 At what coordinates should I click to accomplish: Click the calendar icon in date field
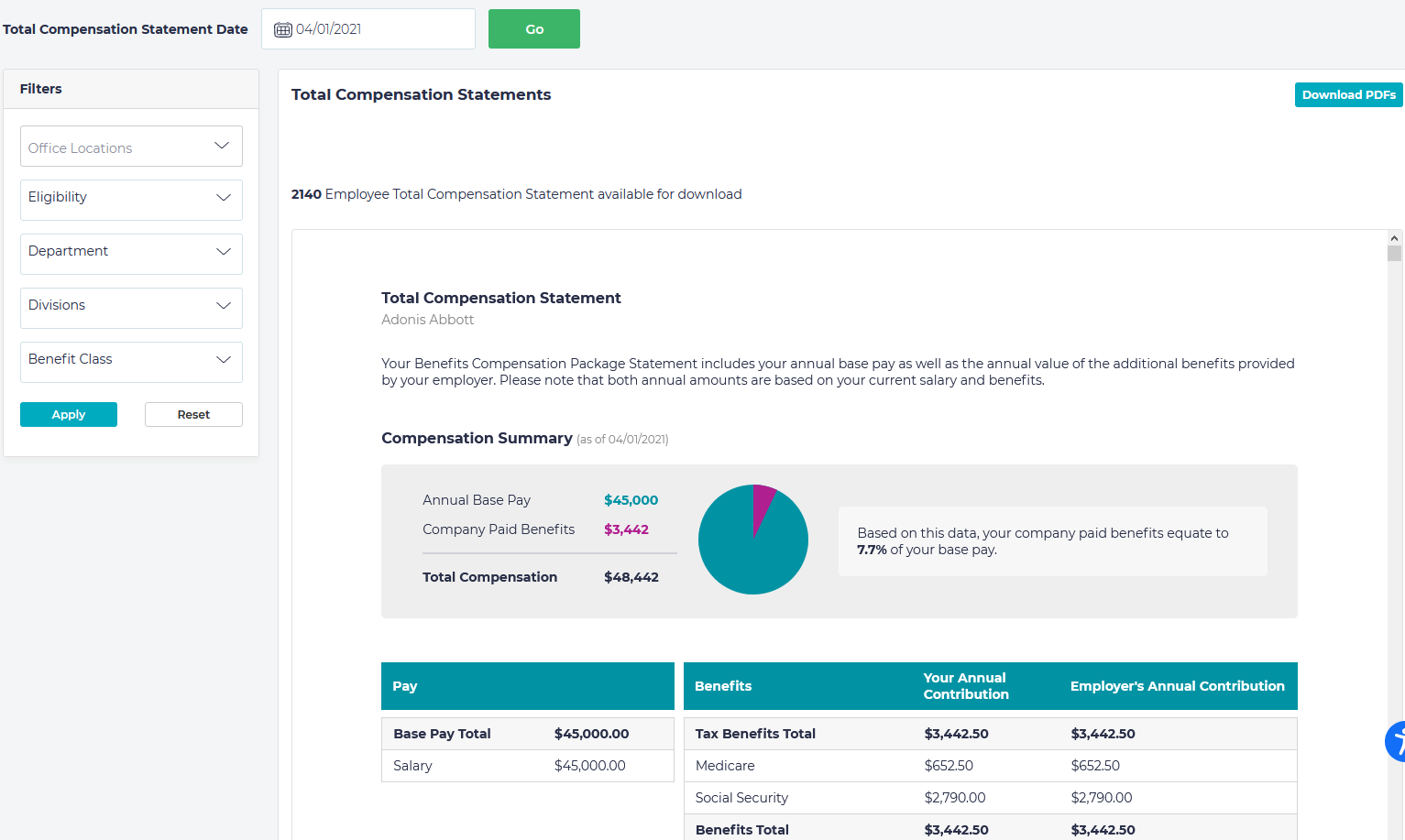283,29
